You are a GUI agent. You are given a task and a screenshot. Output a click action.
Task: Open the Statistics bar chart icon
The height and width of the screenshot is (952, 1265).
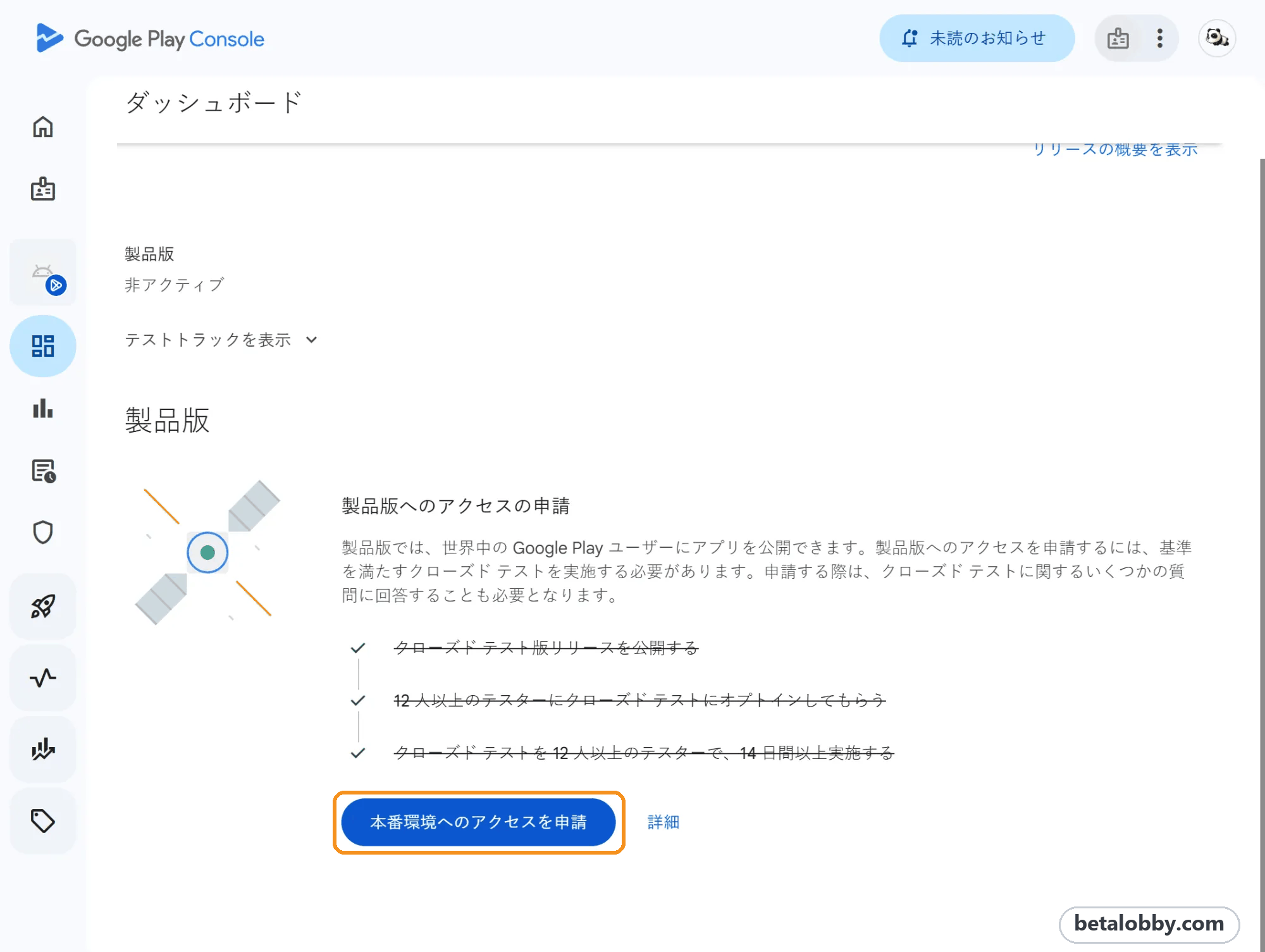tap(43, 408)
